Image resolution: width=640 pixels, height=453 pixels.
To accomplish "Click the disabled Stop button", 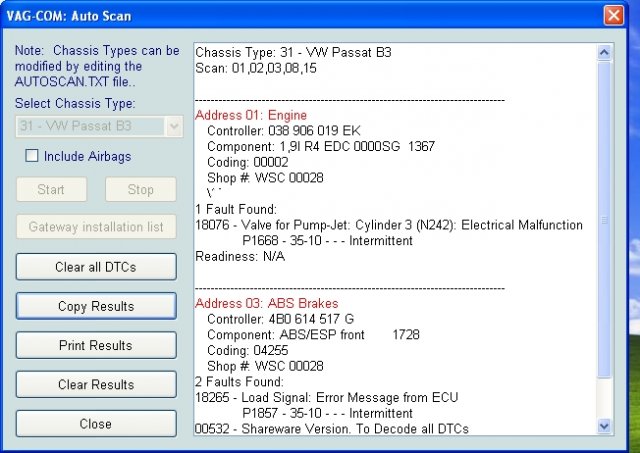I will tap(141, 189).
